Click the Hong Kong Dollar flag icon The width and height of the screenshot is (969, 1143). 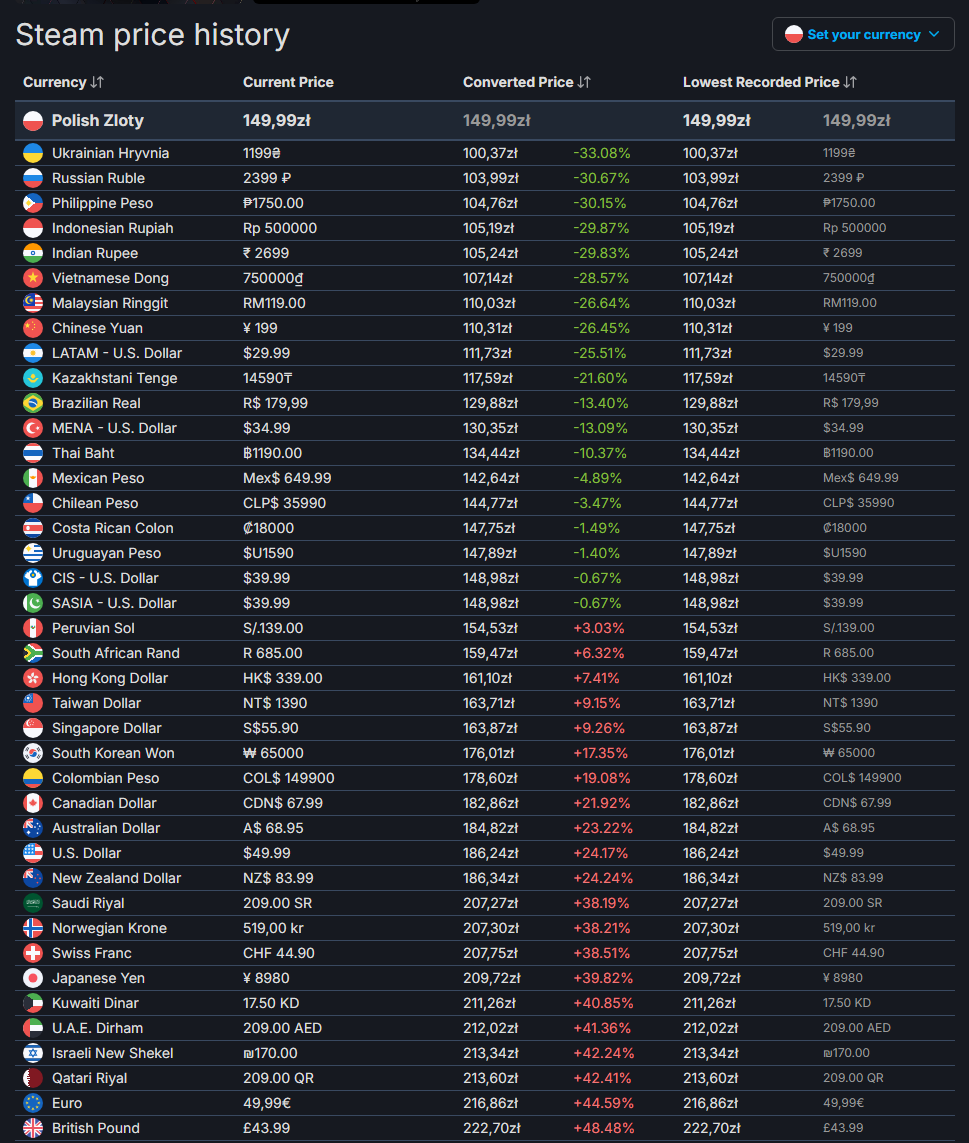click(x=33, y=678)
